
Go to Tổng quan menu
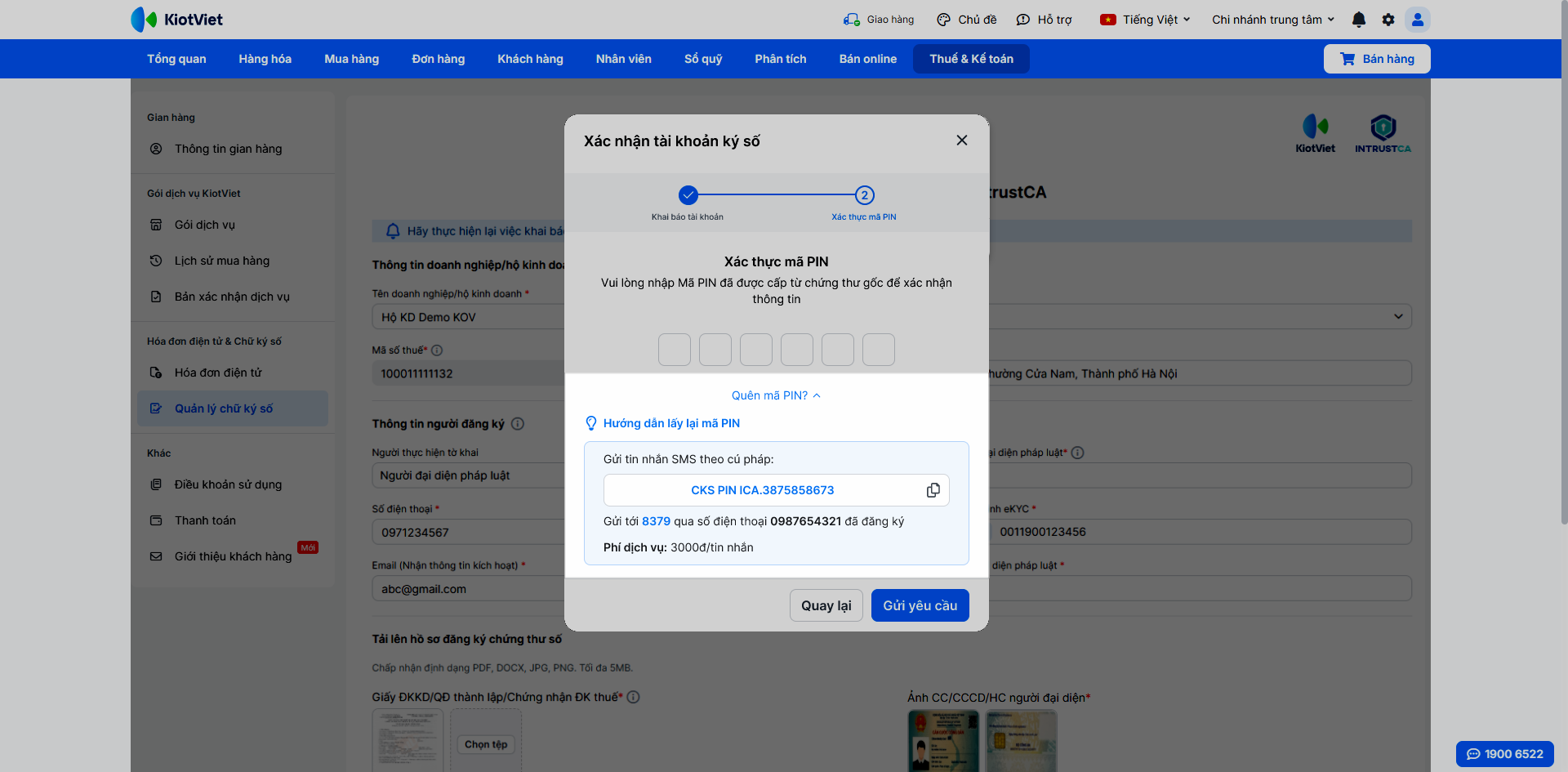click(176, 59)
